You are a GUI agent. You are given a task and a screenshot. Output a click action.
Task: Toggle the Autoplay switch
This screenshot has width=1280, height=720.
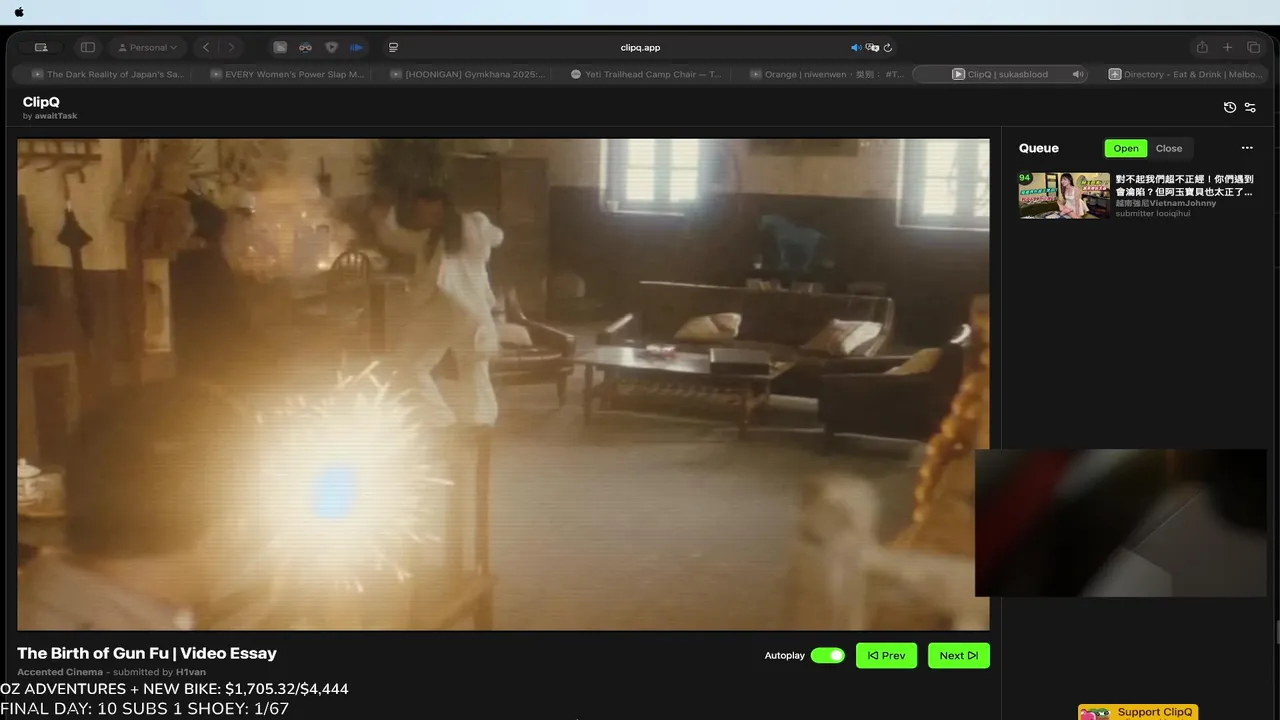click(827, 655)
